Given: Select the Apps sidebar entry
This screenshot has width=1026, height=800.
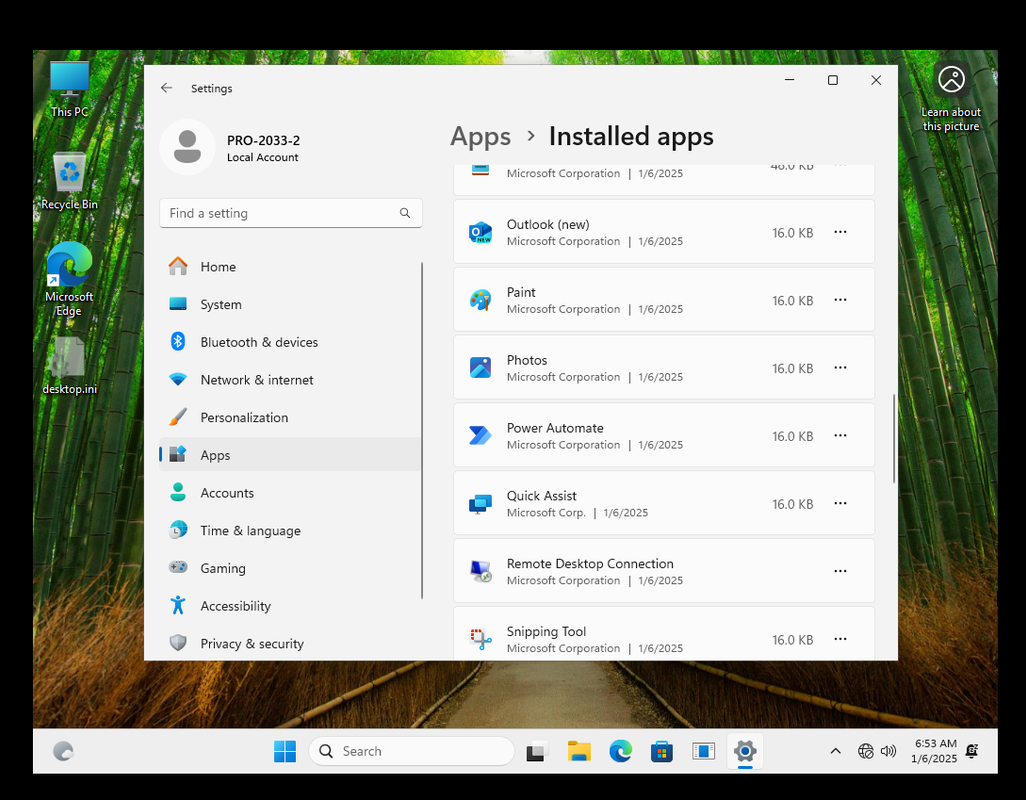Looking at the screenshot, I should pos(290,455).
